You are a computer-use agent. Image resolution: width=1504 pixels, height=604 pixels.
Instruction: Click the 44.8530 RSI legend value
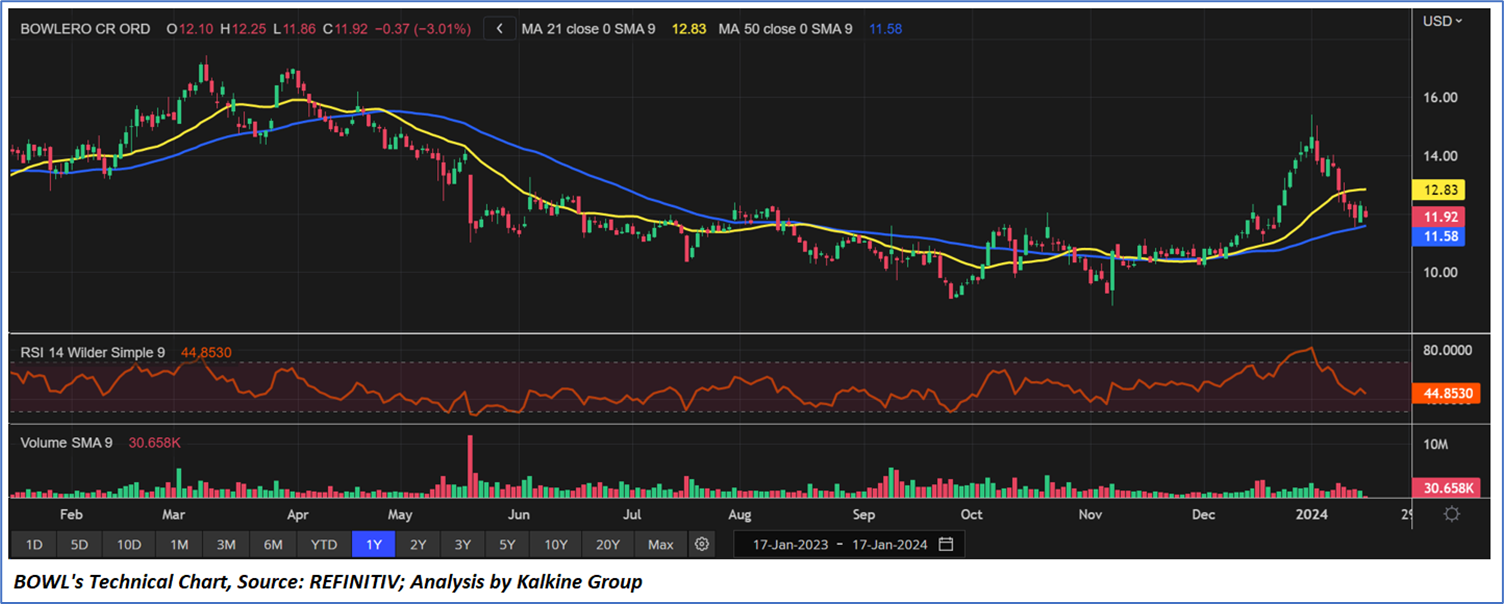point(206,352)
